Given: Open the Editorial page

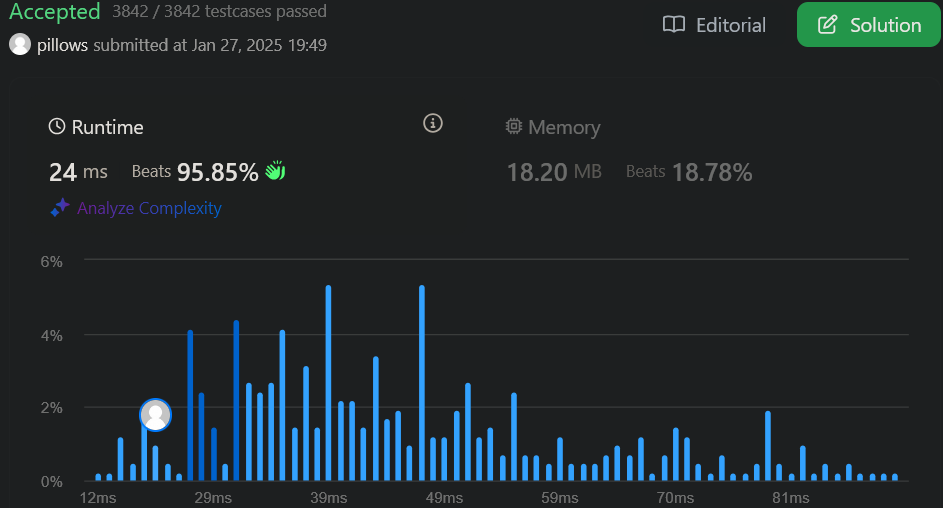Looking at the screenshot, I should [714, 25].
